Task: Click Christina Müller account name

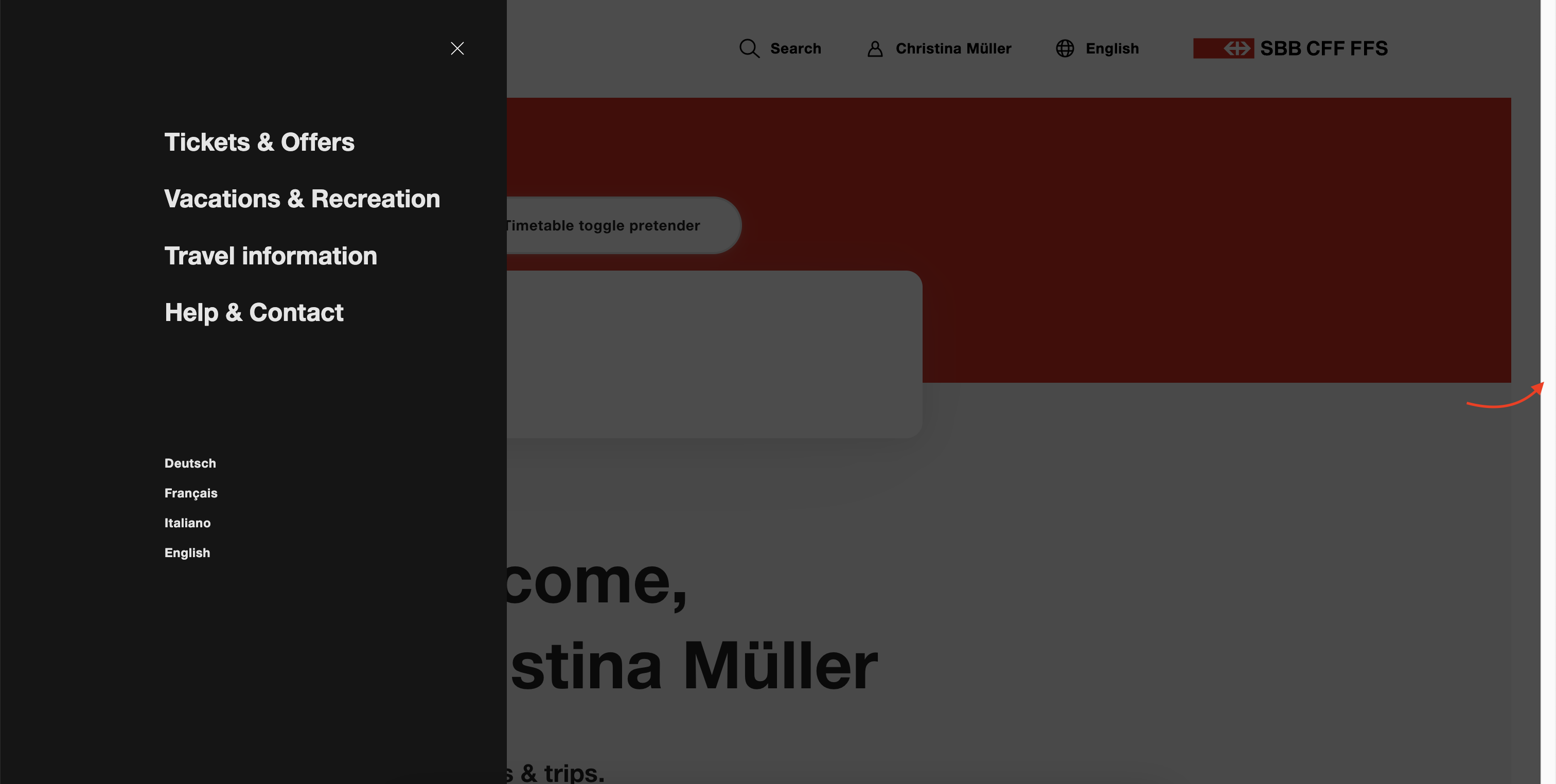Action: [x=953, y=48]
